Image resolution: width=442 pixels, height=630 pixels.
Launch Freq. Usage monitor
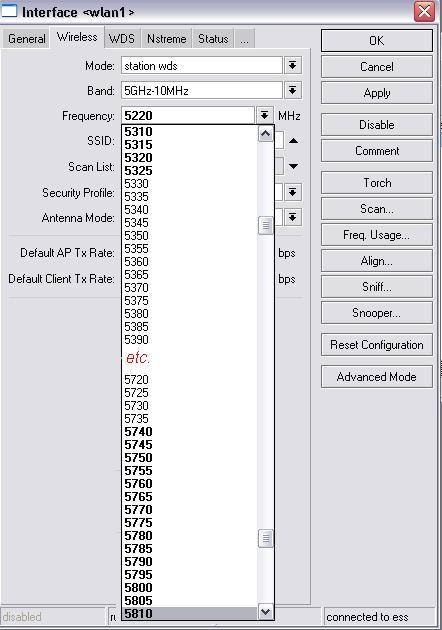click(x=377, y=235)
